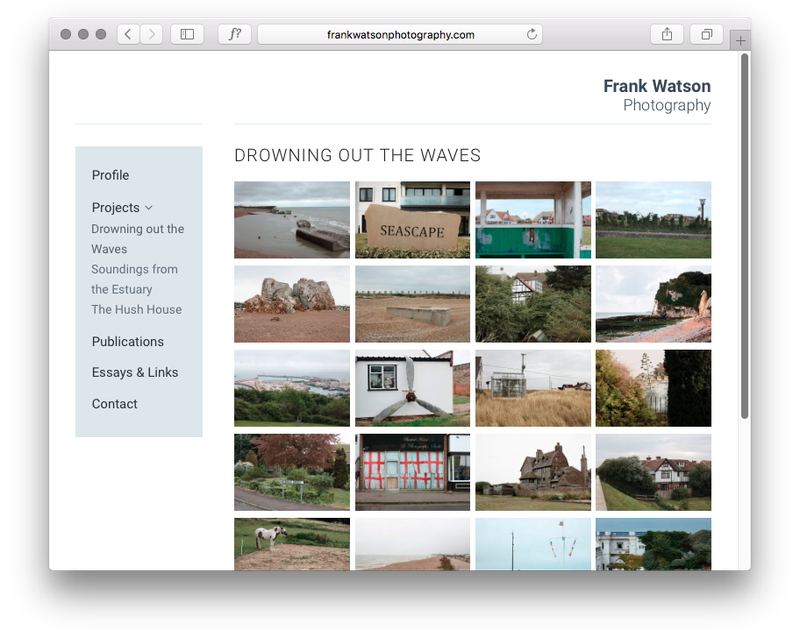This screenshot has width=800, height=630.
Task: Click the vertical page scrollbar
Action: click(745, 236)
